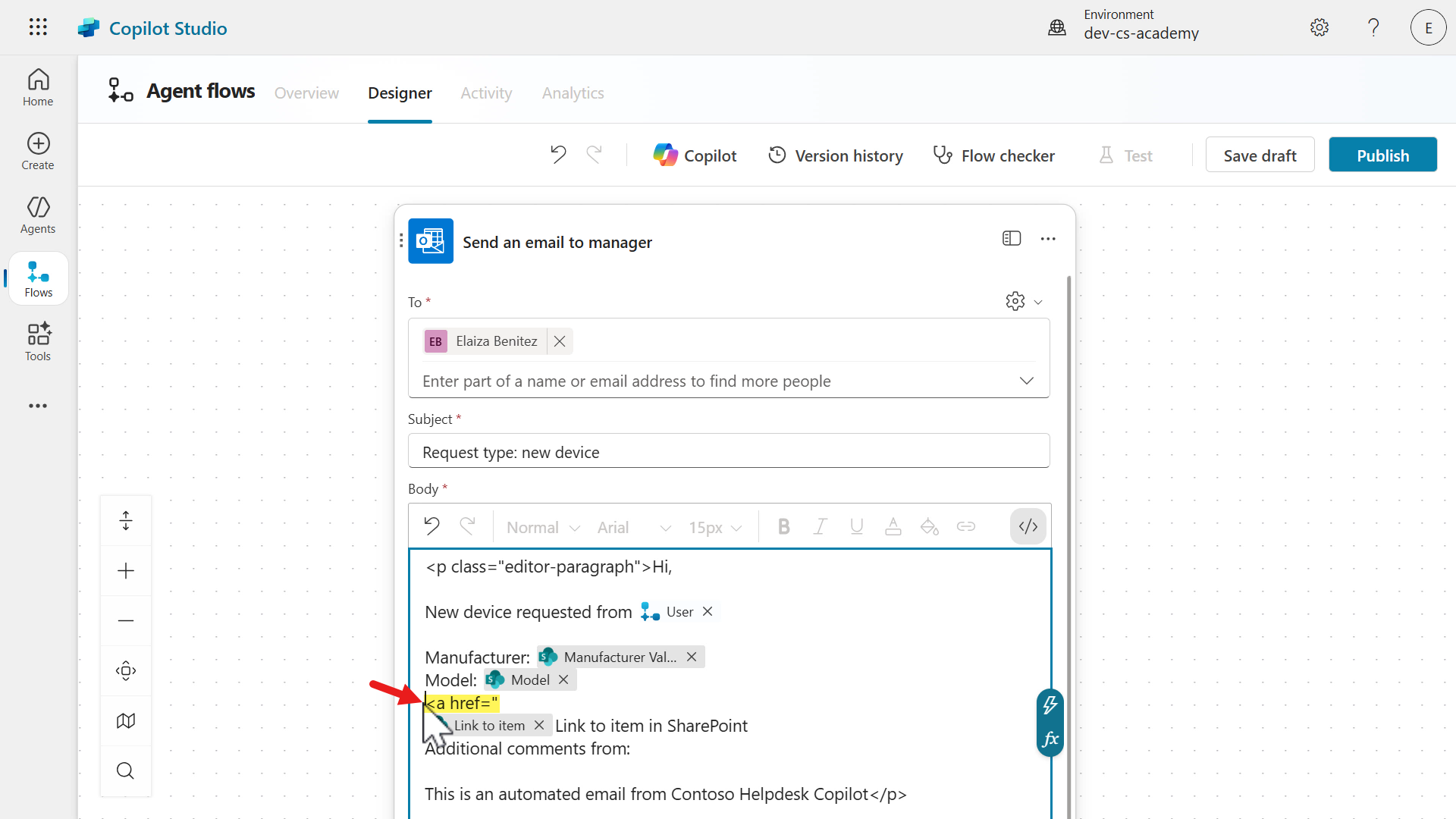
Task: Click the Save draft button
Action: click(x=1260, y=155)
